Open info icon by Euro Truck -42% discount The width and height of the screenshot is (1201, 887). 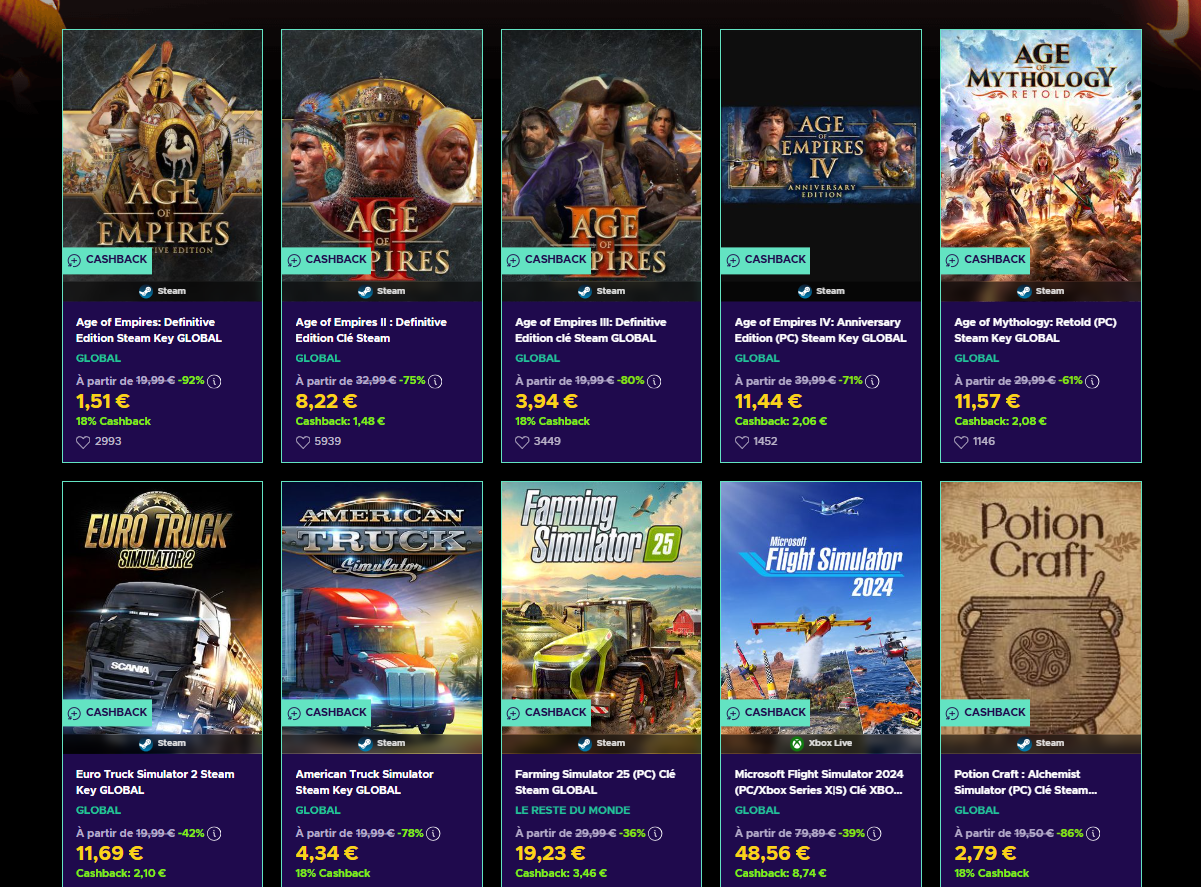(214, 833)
